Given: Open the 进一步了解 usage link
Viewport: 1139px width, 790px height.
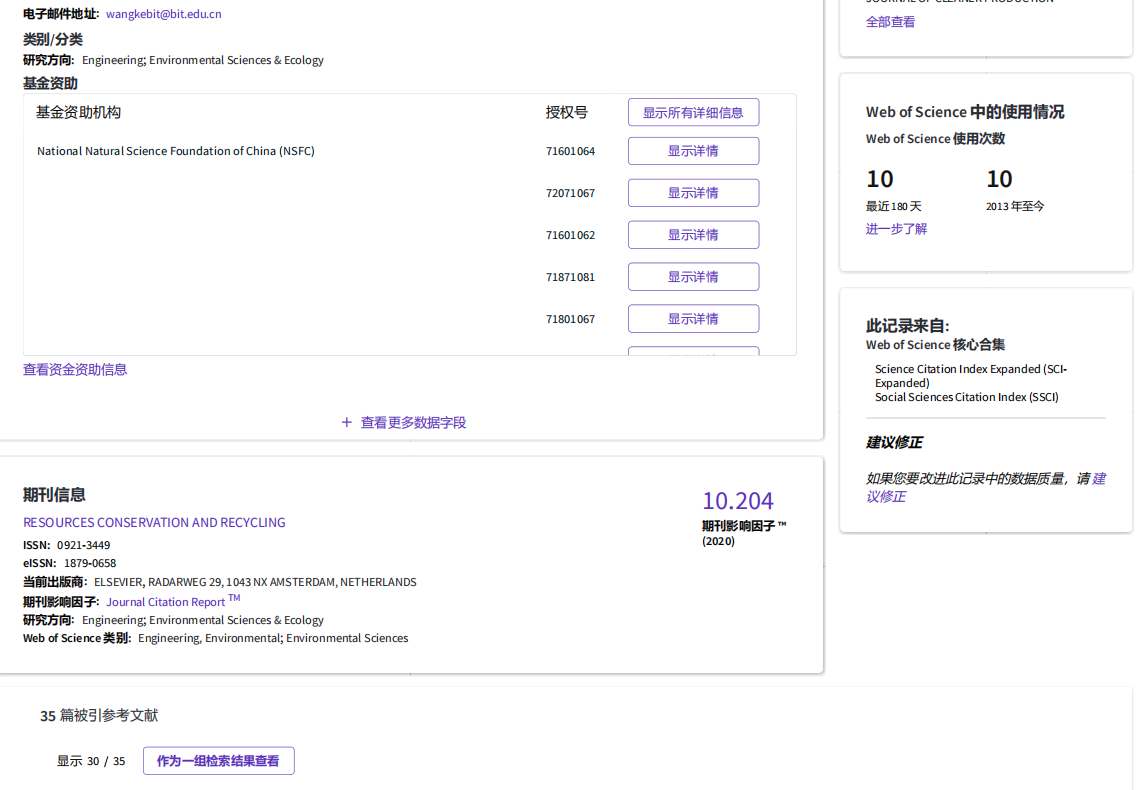Looking at the screenshot, I should 896,229.
